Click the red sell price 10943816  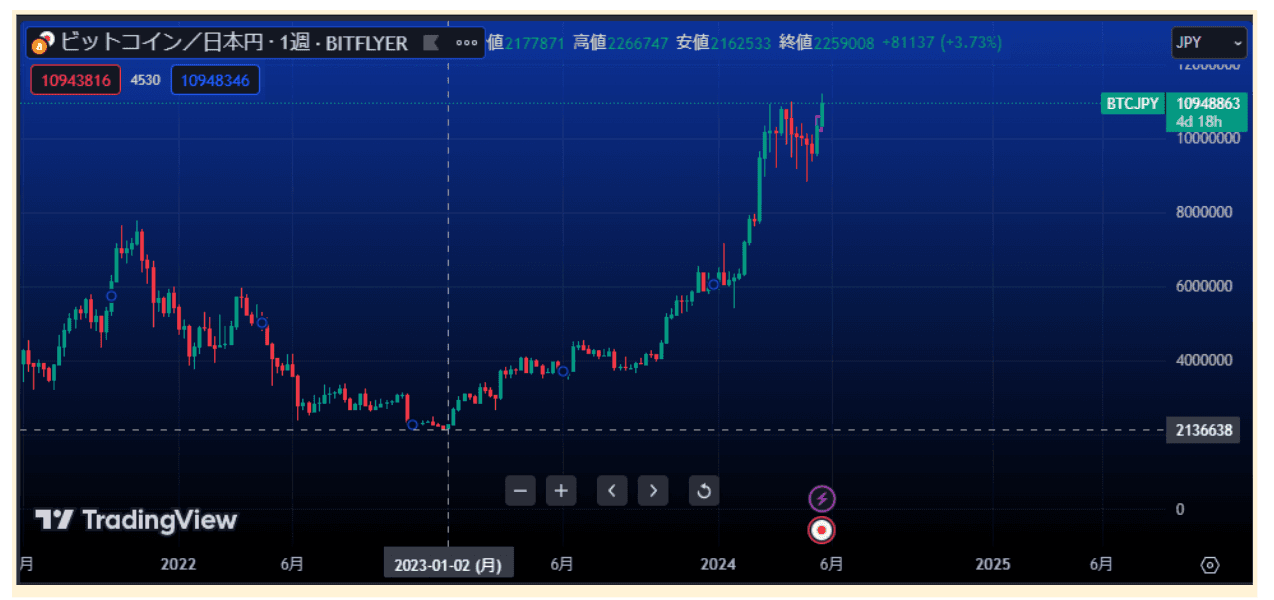click(x=76, y=80)
